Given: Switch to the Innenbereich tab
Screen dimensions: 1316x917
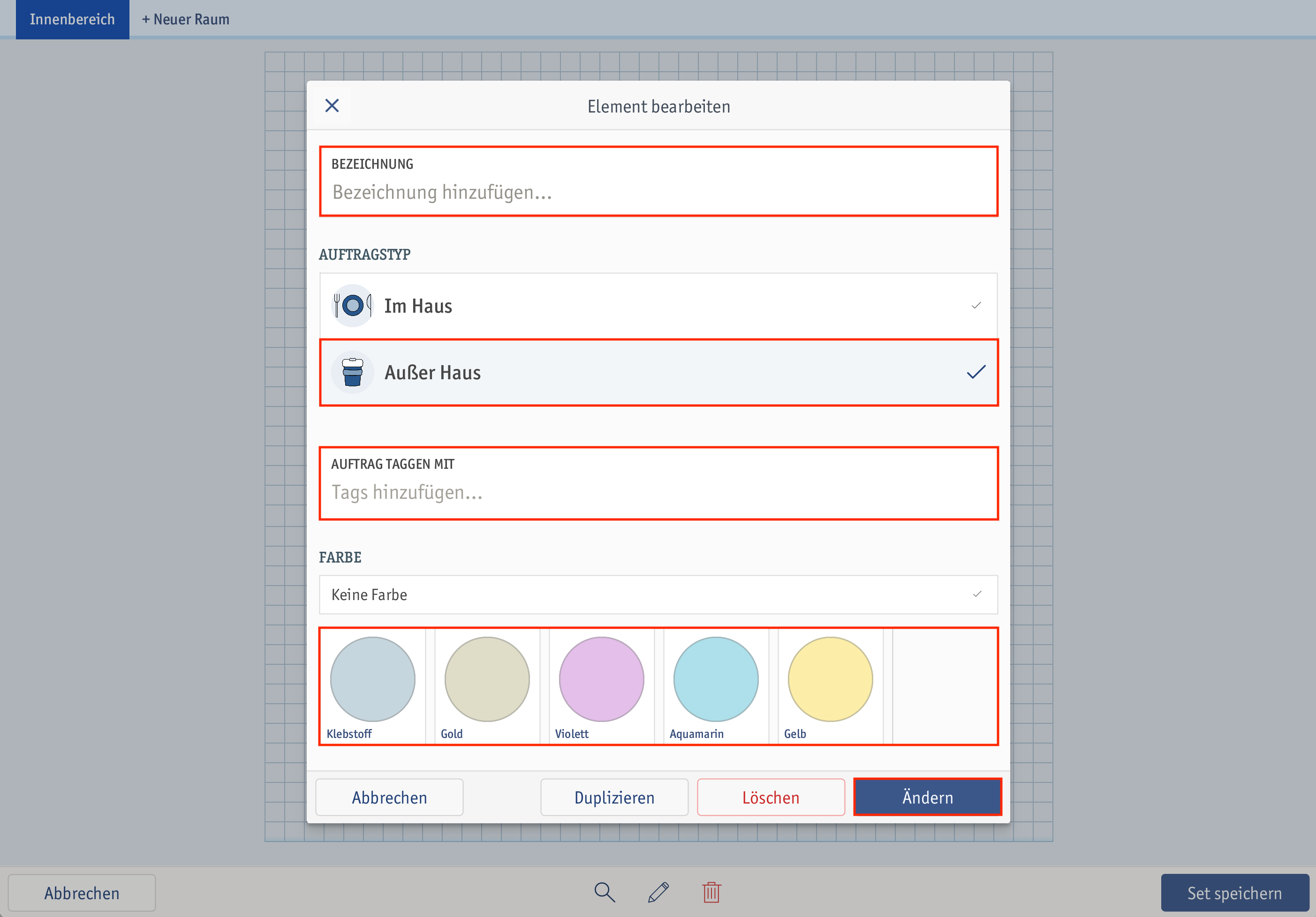Looking at the screenshot, I should (x=72, y=20).
